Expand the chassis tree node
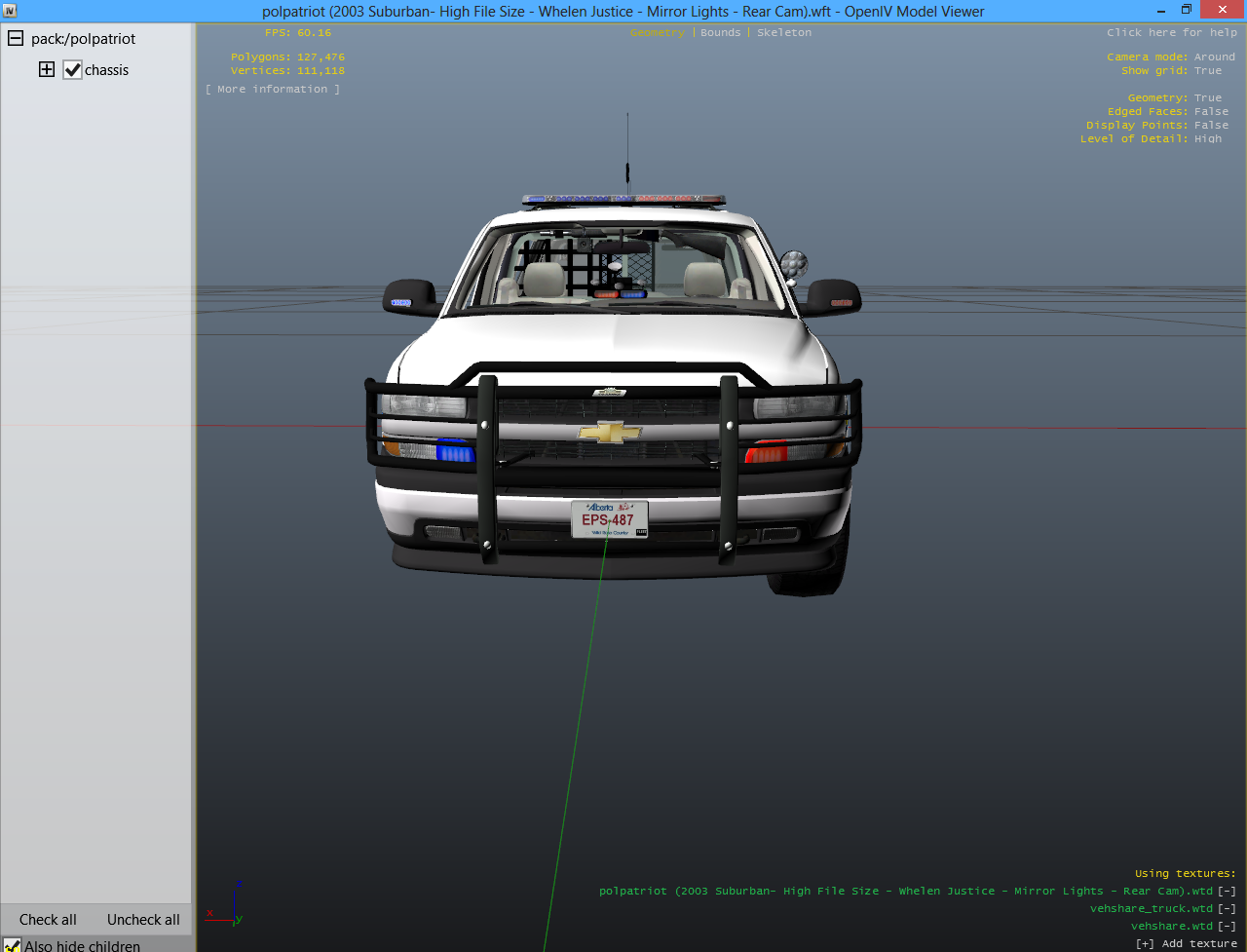 [46, 70]
